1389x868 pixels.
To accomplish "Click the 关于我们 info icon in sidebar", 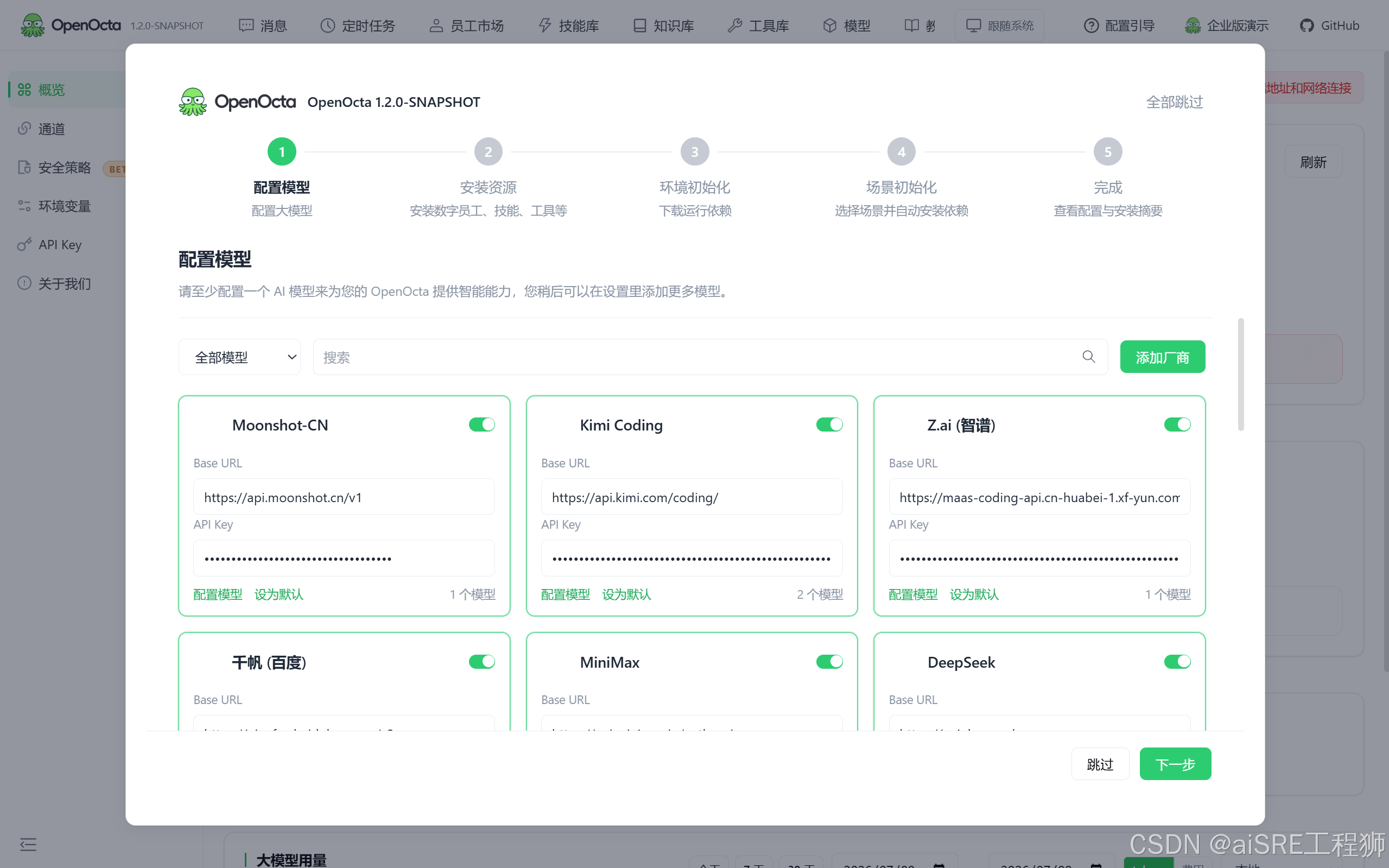I will click(24, 283).
